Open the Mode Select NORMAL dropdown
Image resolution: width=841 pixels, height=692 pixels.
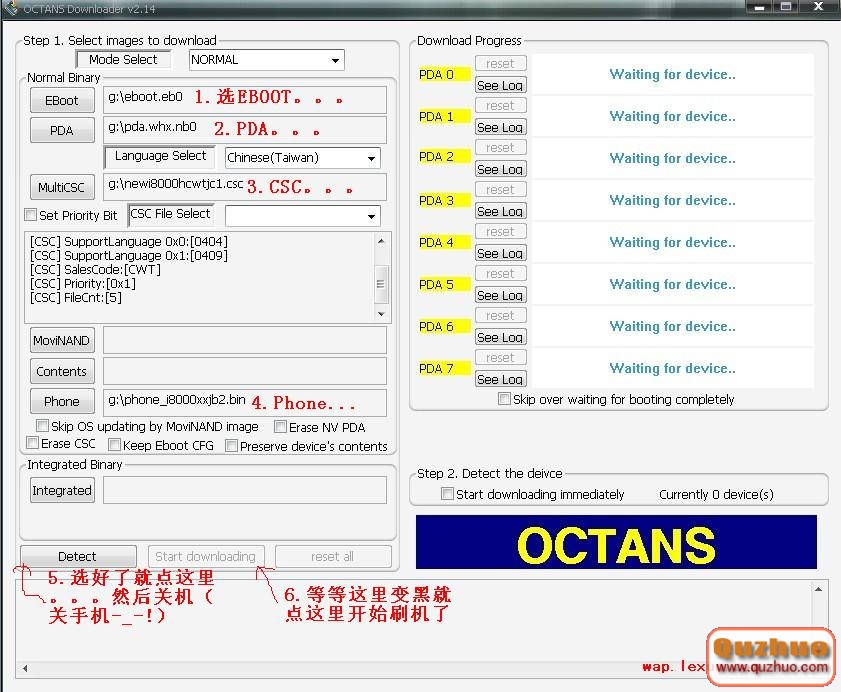[267, 60]
